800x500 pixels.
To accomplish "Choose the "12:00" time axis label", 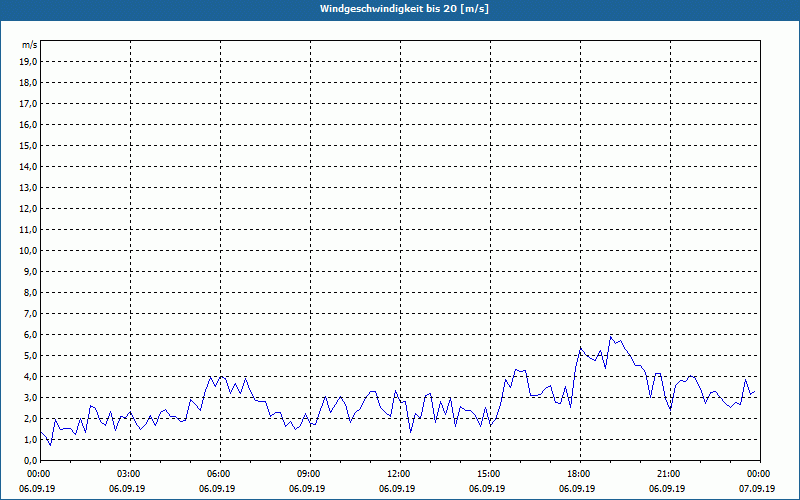I will tap(398, 474).
